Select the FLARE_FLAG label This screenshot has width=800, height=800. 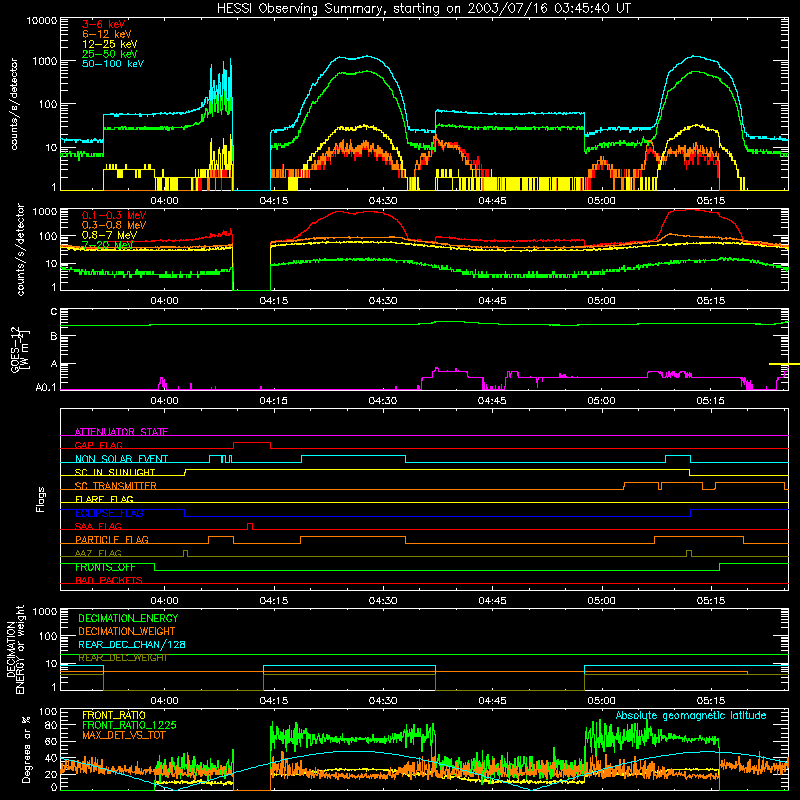click(104, 499)
